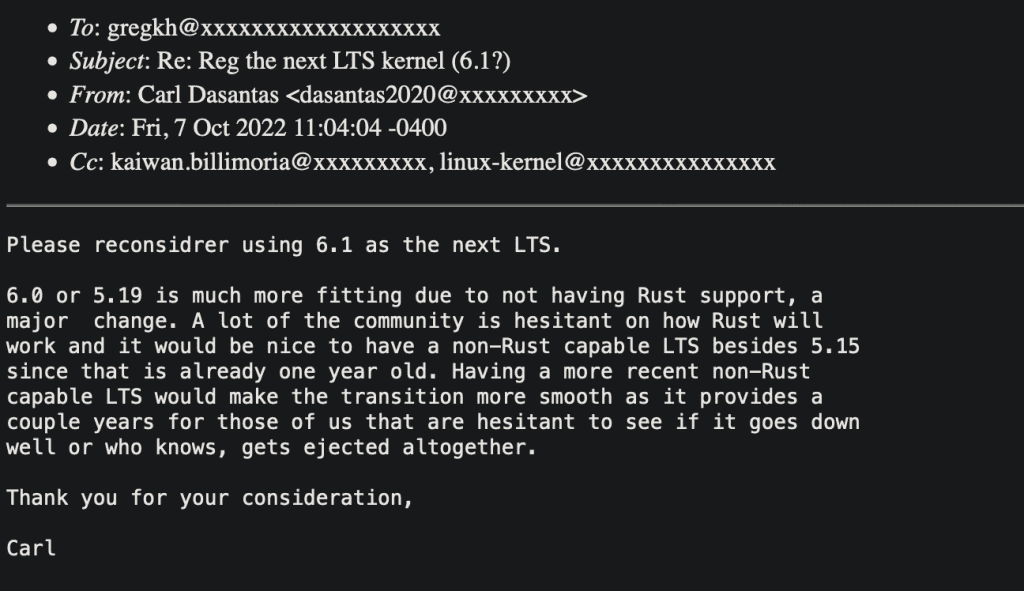Click the italic Date label
1024x591 pixels.
[x=93, y=129]
